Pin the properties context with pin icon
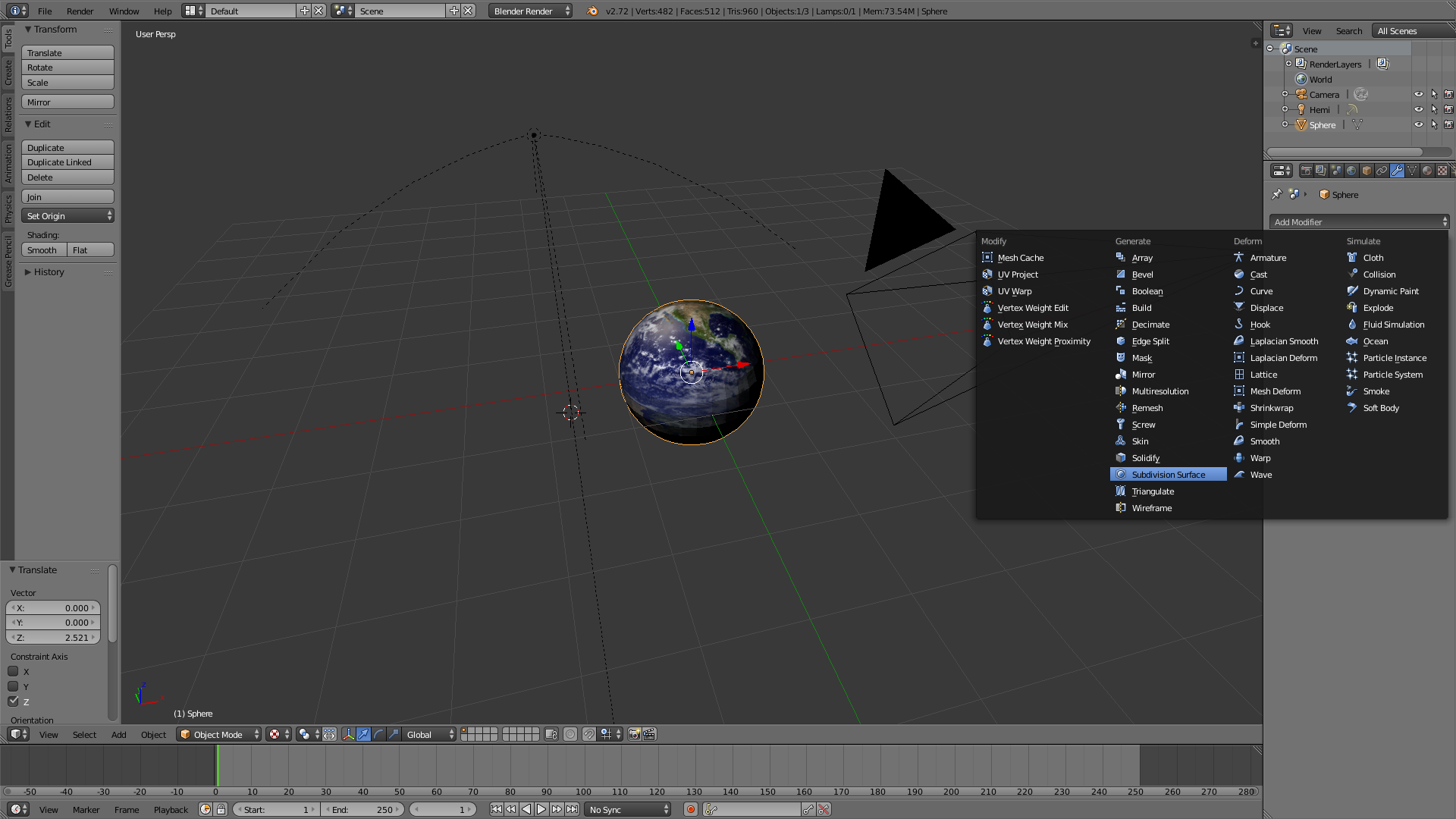 (1277, 195)
